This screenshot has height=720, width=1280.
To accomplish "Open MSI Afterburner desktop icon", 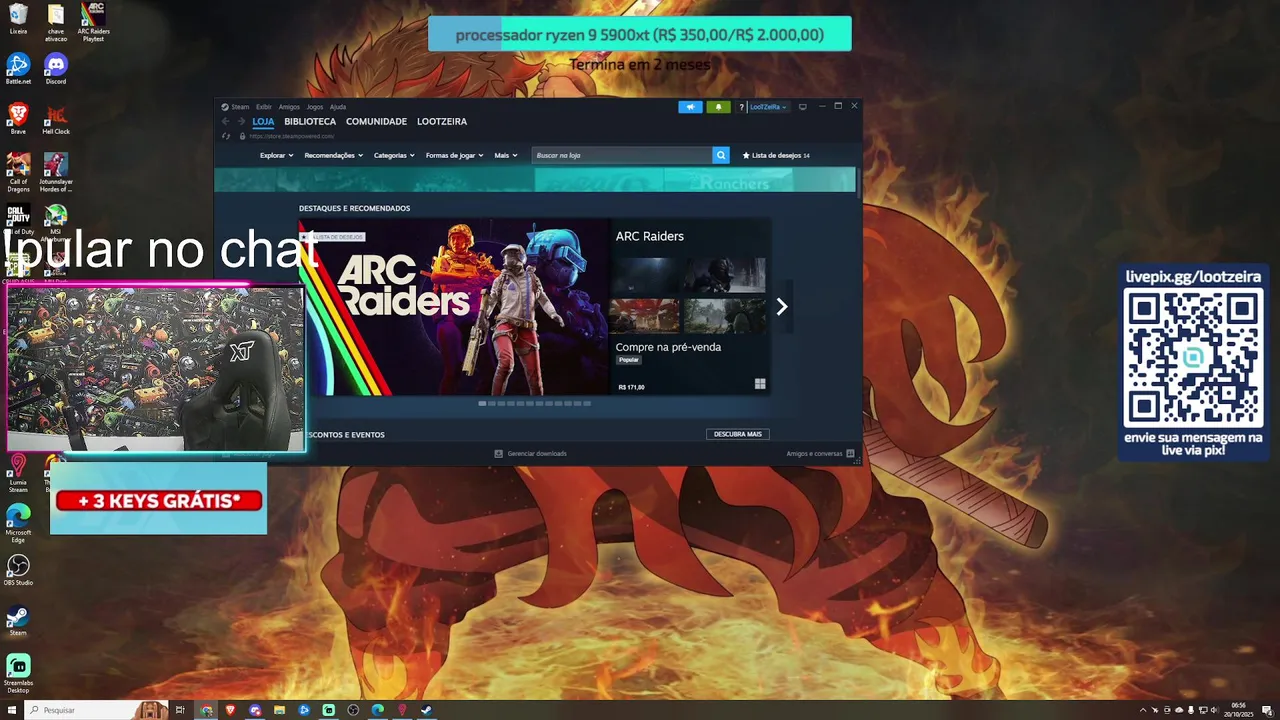I will pyautogui.click(x=56, y=222).
